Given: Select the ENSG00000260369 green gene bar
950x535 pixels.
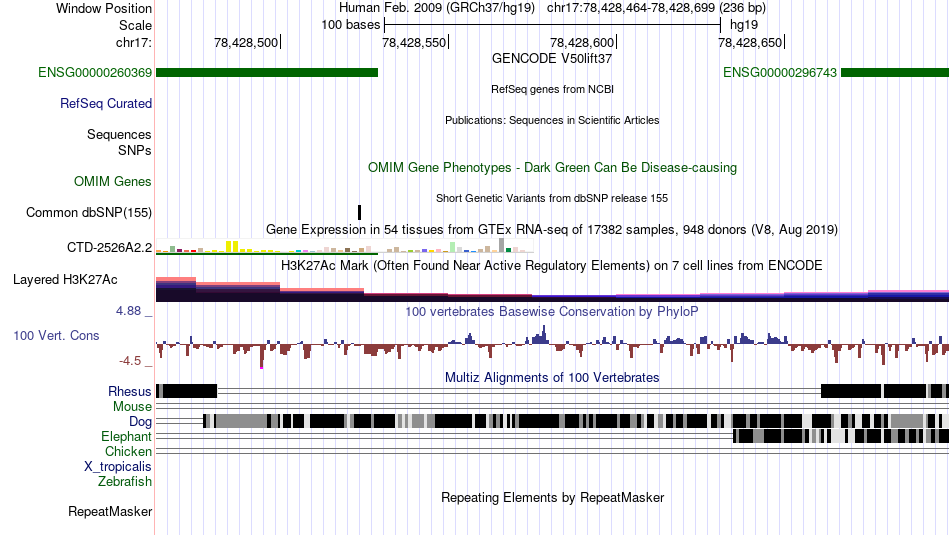Looking at the screenshot, I should click(x=267, y=73).
